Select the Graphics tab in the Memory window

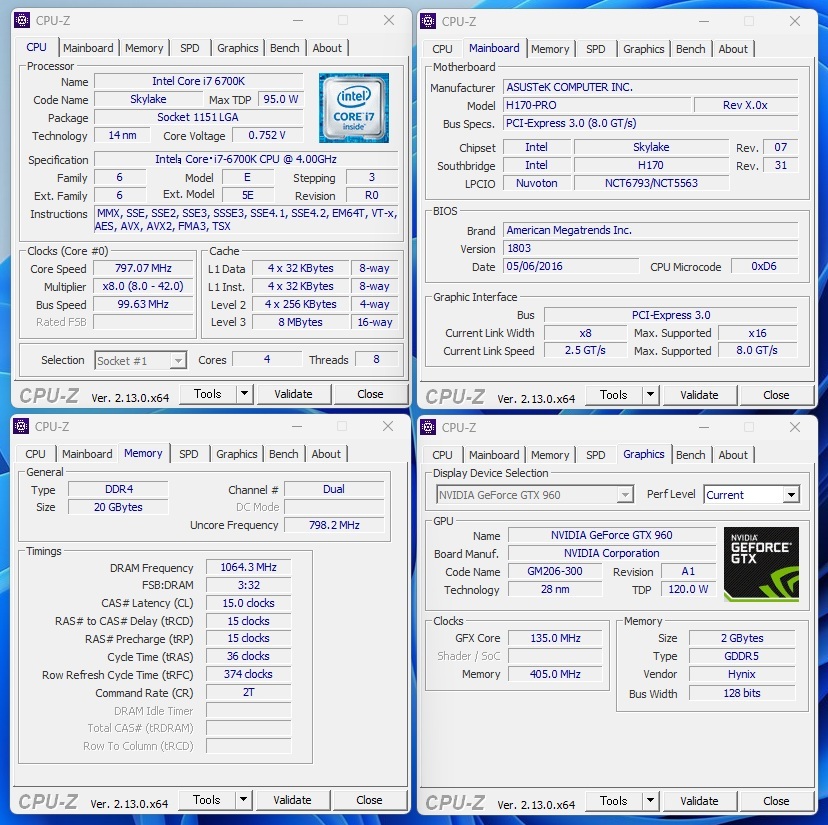click(237, 454)
